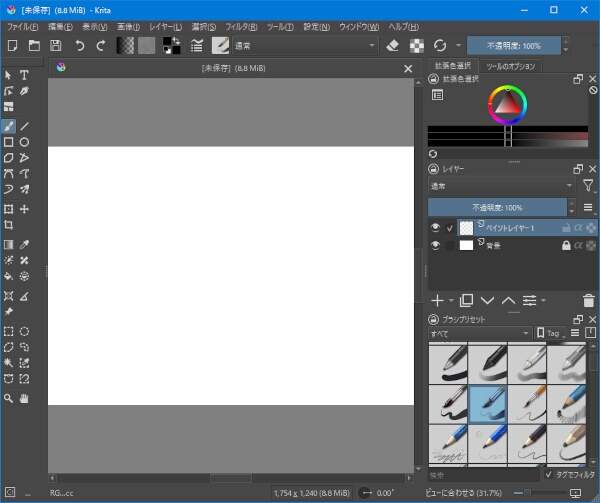Click the layer 不透明度 100% slider
This screenshot has width=600, height=503.
(x=502, y=207)
